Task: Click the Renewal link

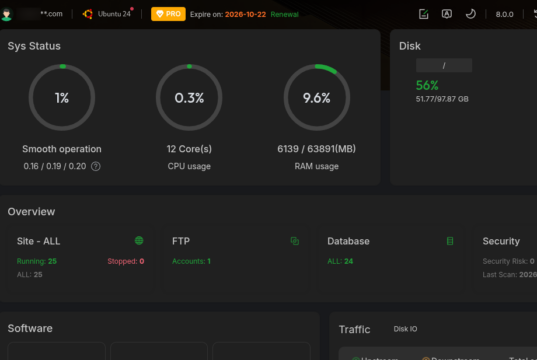Action: pyautogui.click(x=284, y=14)
